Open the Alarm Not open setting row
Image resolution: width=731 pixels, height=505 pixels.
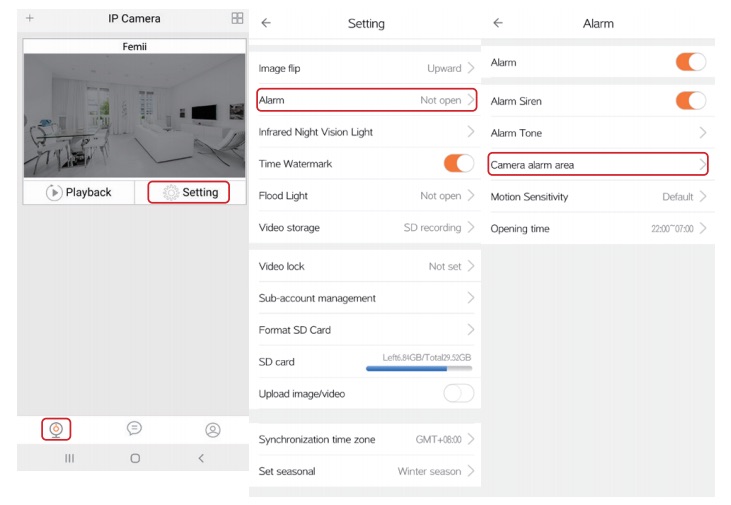point(366,100)
